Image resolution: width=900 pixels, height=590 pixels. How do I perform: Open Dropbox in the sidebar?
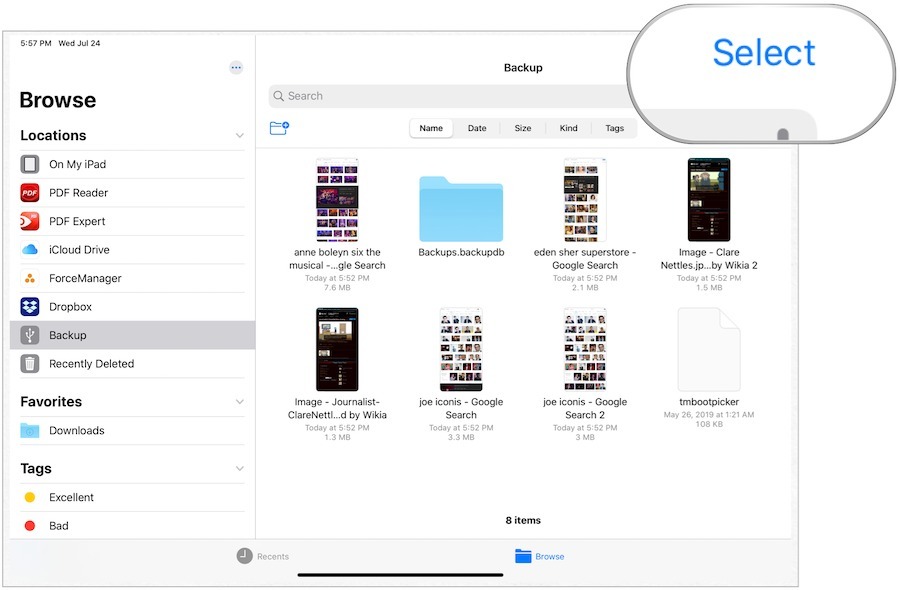(x=70, y=307)
